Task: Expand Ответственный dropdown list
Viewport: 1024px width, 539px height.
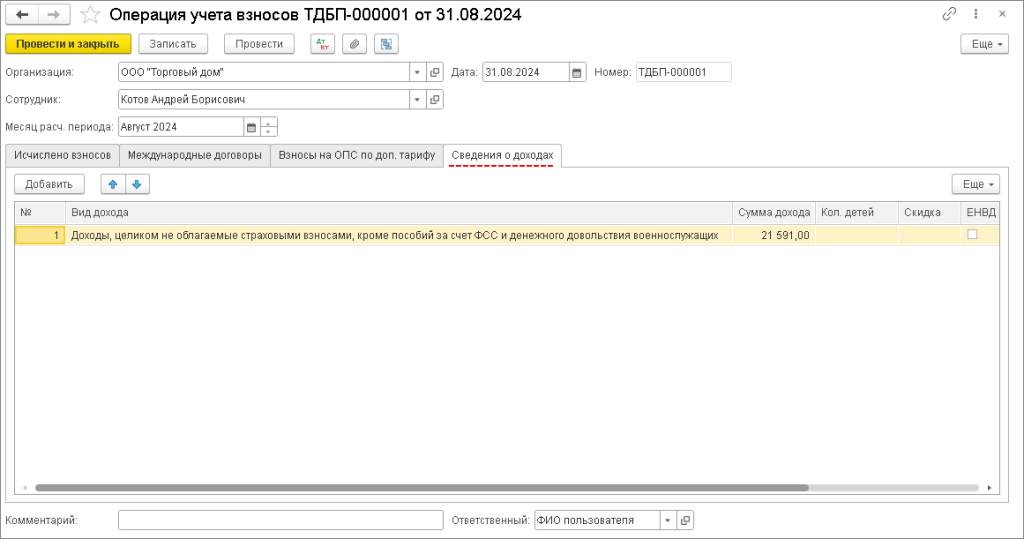Action: (x=667, y=520)
